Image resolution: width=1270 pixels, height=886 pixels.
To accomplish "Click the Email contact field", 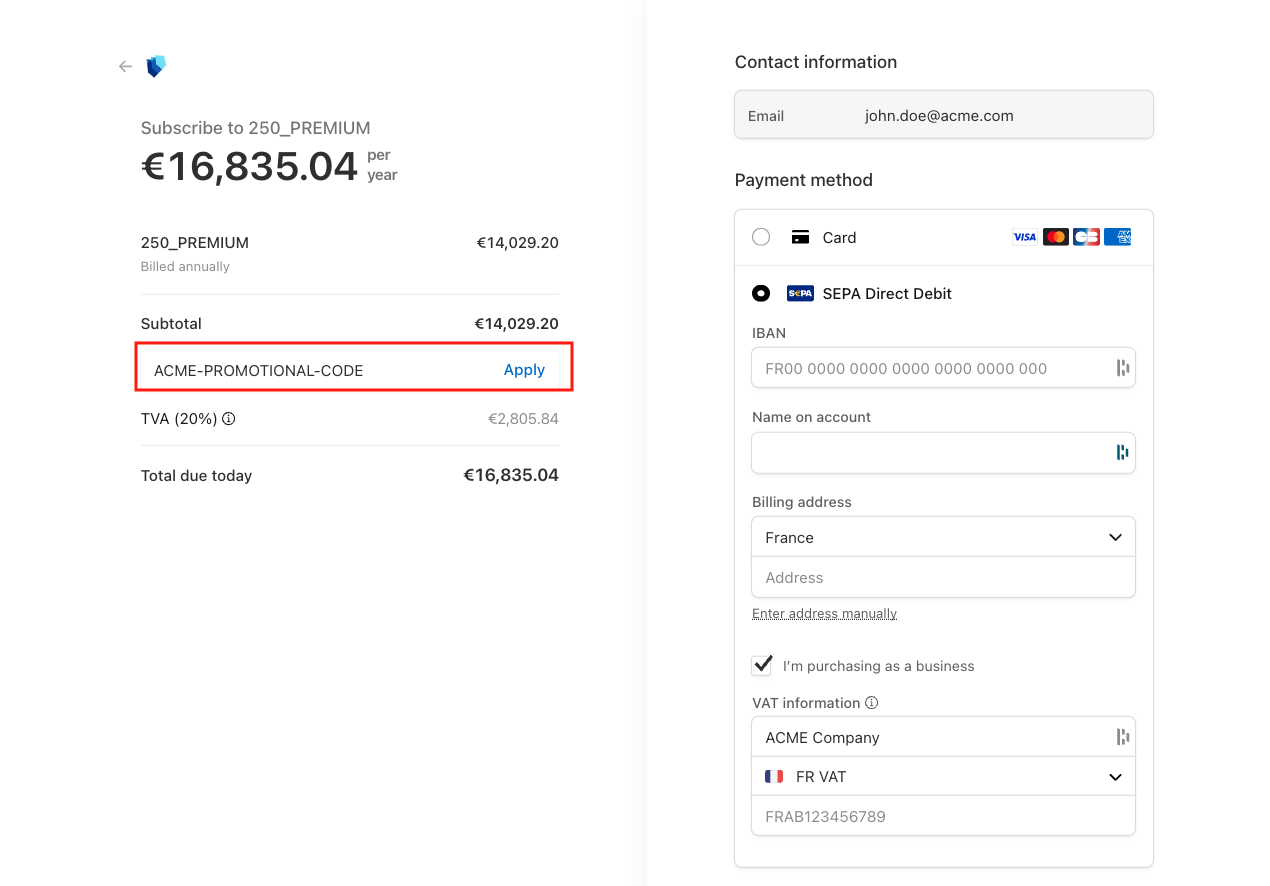I will (943, 115).
